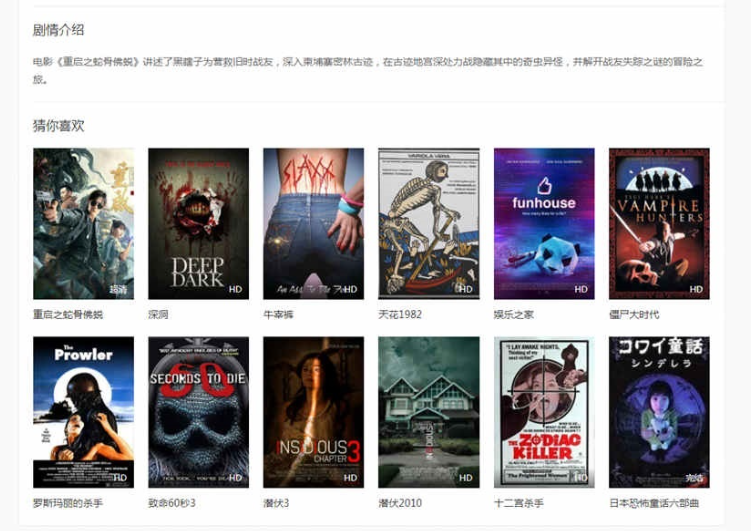Click the 深洞 title link
Screen dimensions: 751x531
[158, 315]
